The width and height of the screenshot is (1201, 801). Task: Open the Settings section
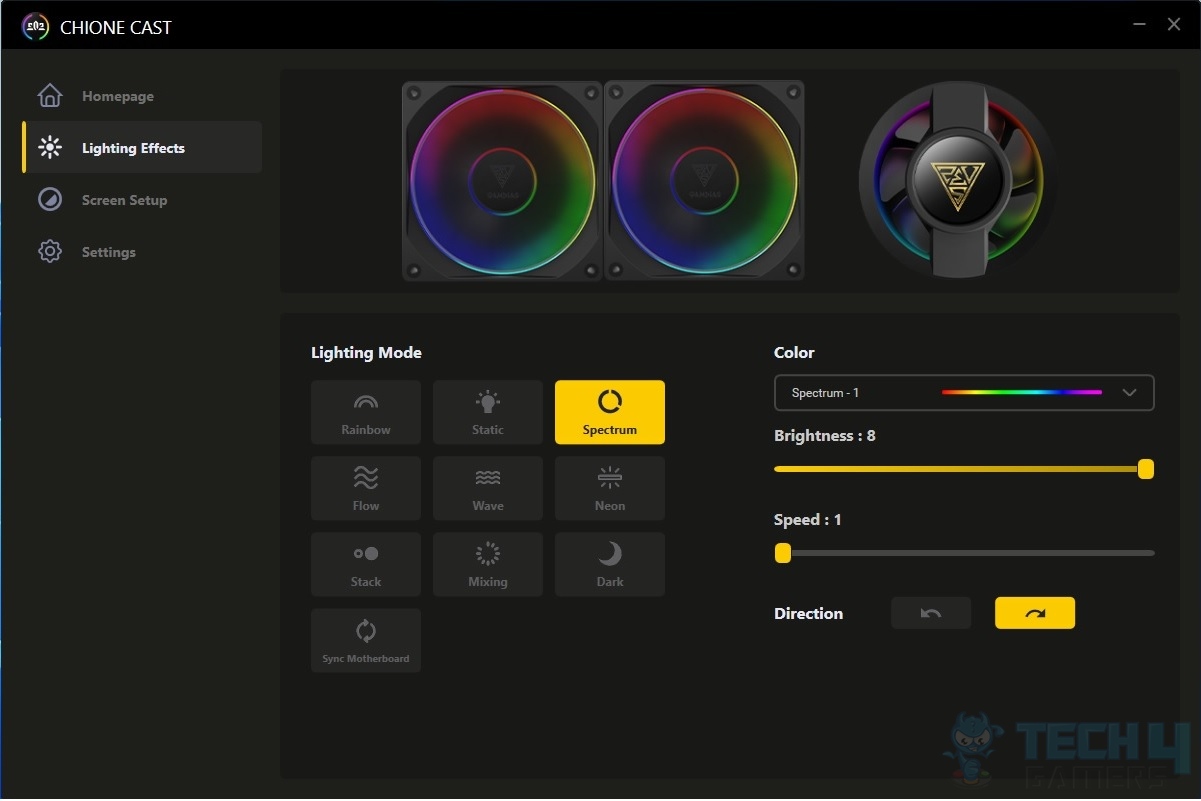pos(142,252)
